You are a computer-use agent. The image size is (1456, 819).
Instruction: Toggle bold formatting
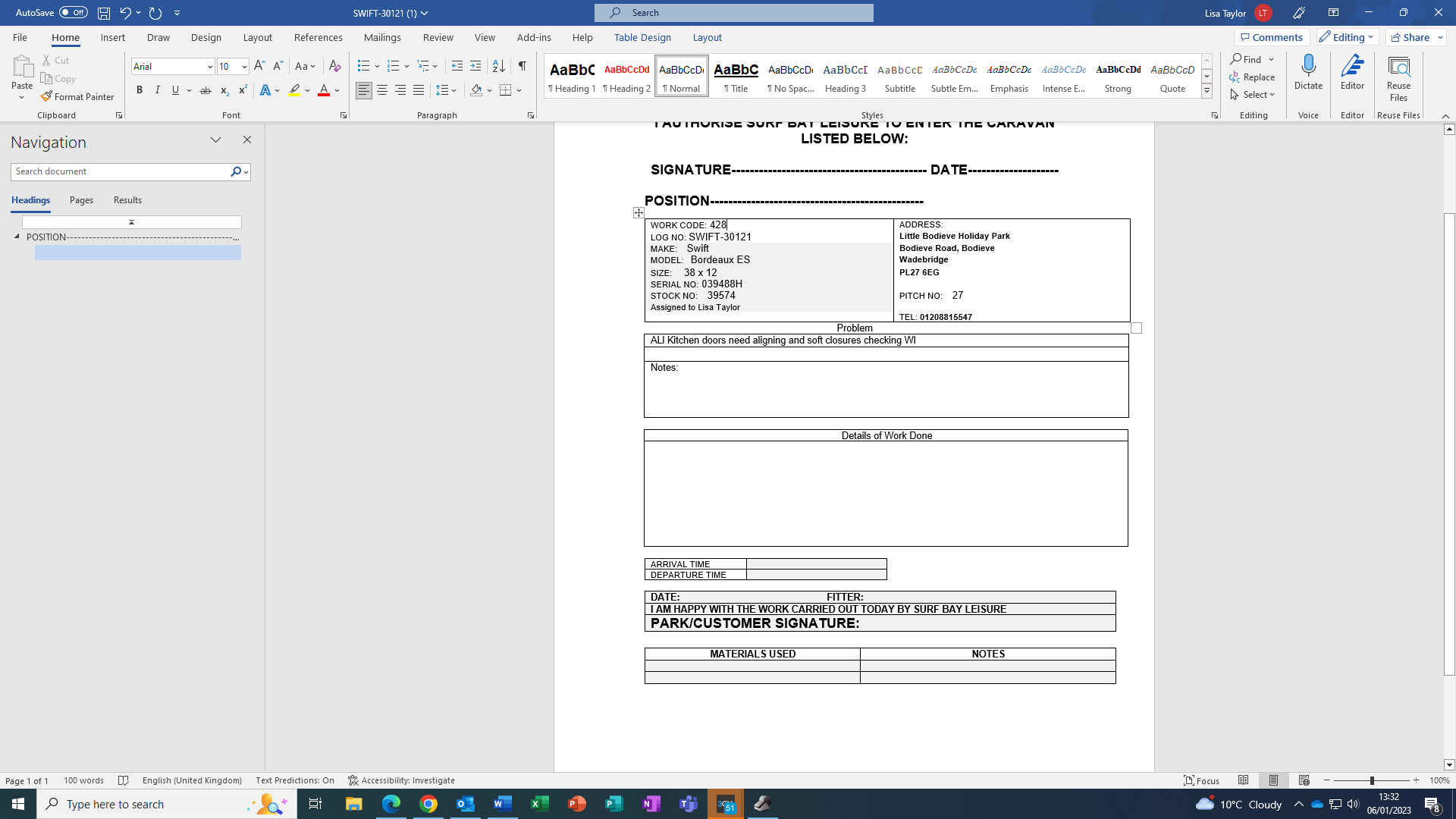tap(140, 90)
